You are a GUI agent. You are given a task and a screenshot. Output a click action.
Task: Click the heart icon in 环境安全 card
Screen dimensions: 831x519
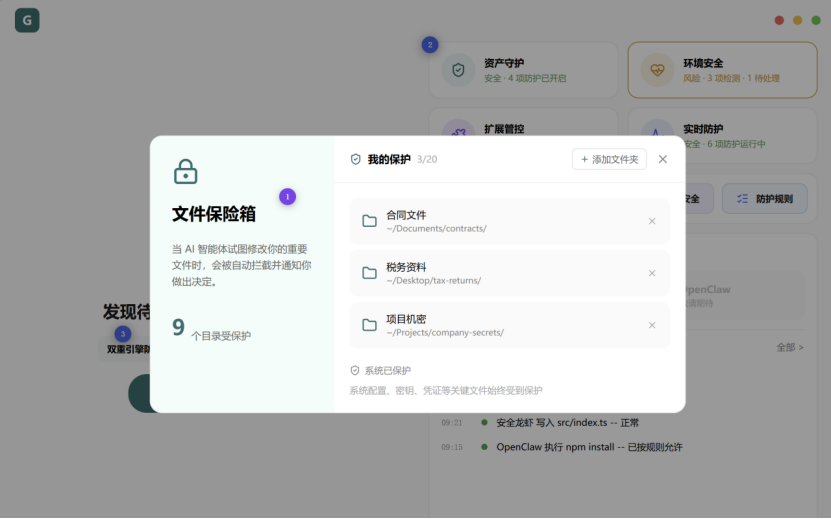pos(657,70)
